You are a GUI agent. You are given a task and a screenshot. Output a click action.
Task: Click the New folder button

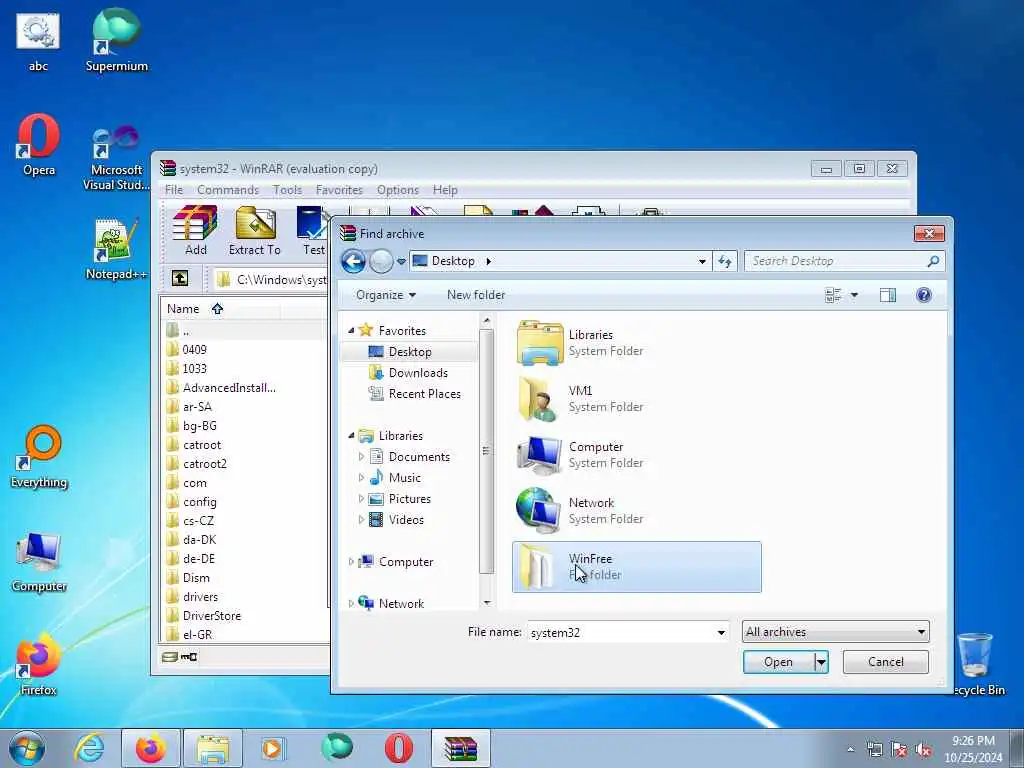(x=475, y=295)
